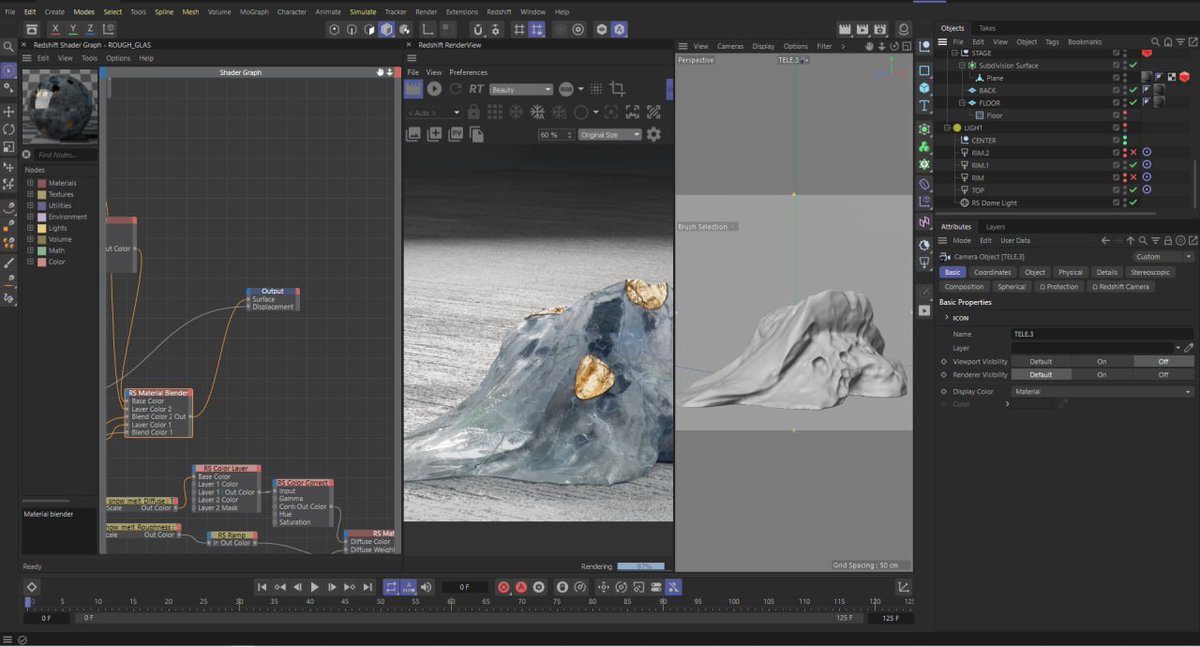1200x647 pixels.
Task: Open the Coordinates attribute tab
Action: pyautogui.click(x=993, y=272)
